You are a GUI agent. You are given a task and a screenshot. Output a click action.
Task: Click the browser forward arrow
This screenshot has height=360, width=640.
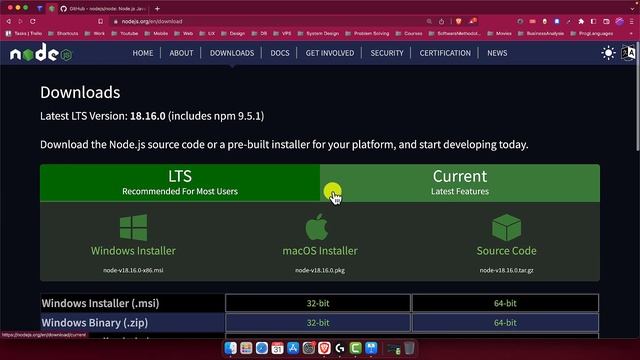tap(20, 21)
